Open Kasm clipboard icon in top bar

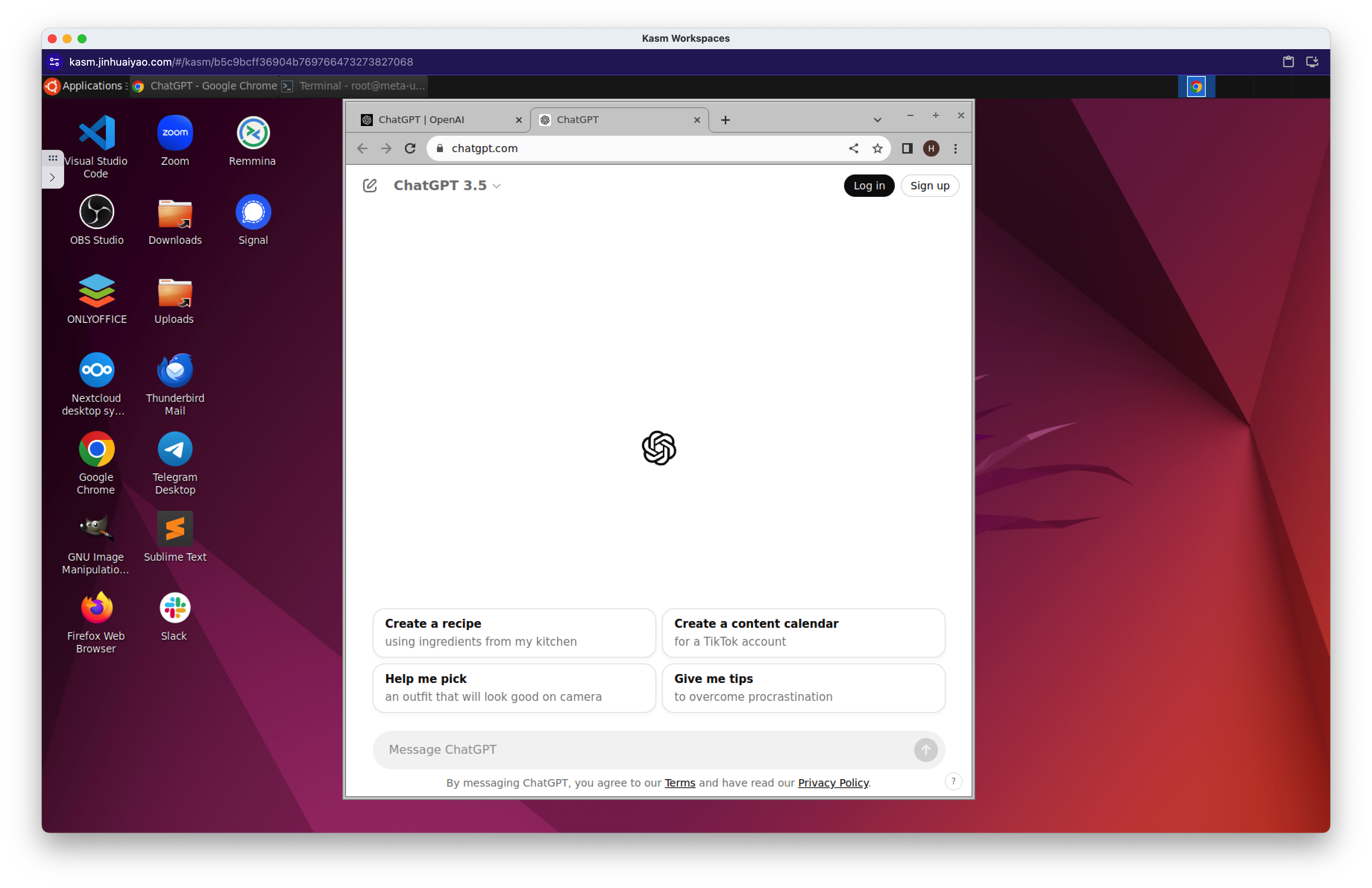[1288, 62]
